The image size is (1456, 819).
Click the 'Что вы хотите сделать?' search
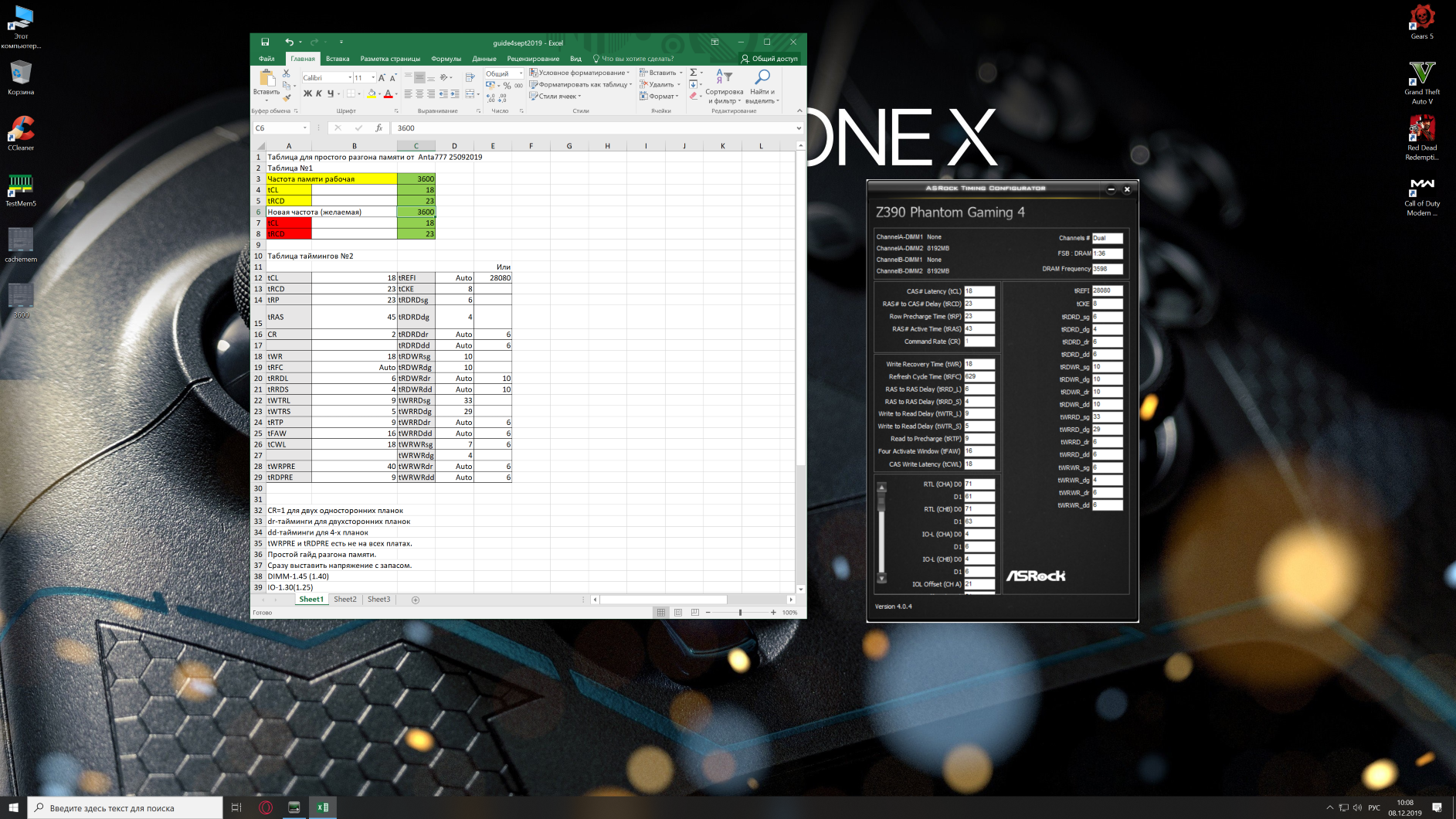pos(633,59)
